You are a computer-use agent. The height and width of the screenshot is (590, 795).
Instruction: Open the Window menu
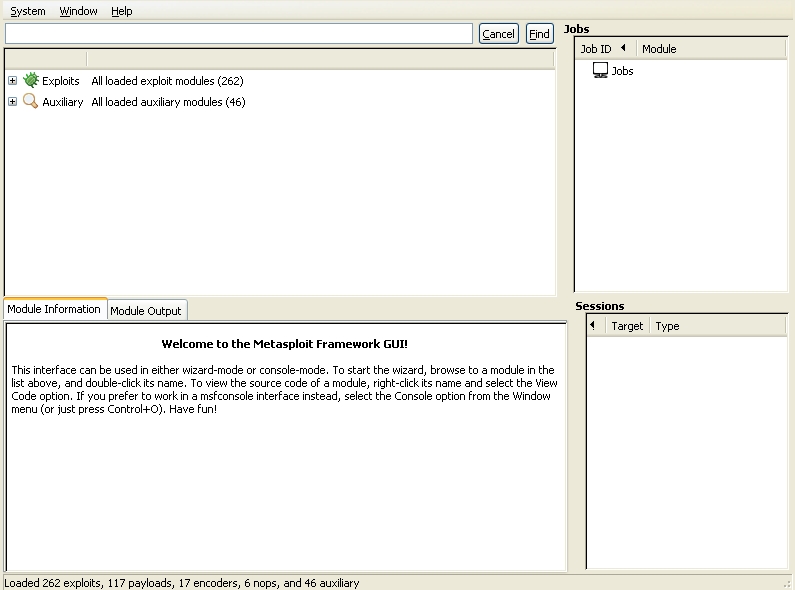click(78, 11)
